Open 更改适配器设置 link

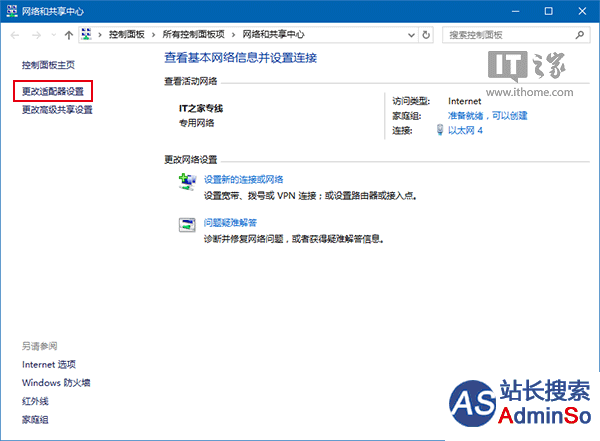point(53,91)
